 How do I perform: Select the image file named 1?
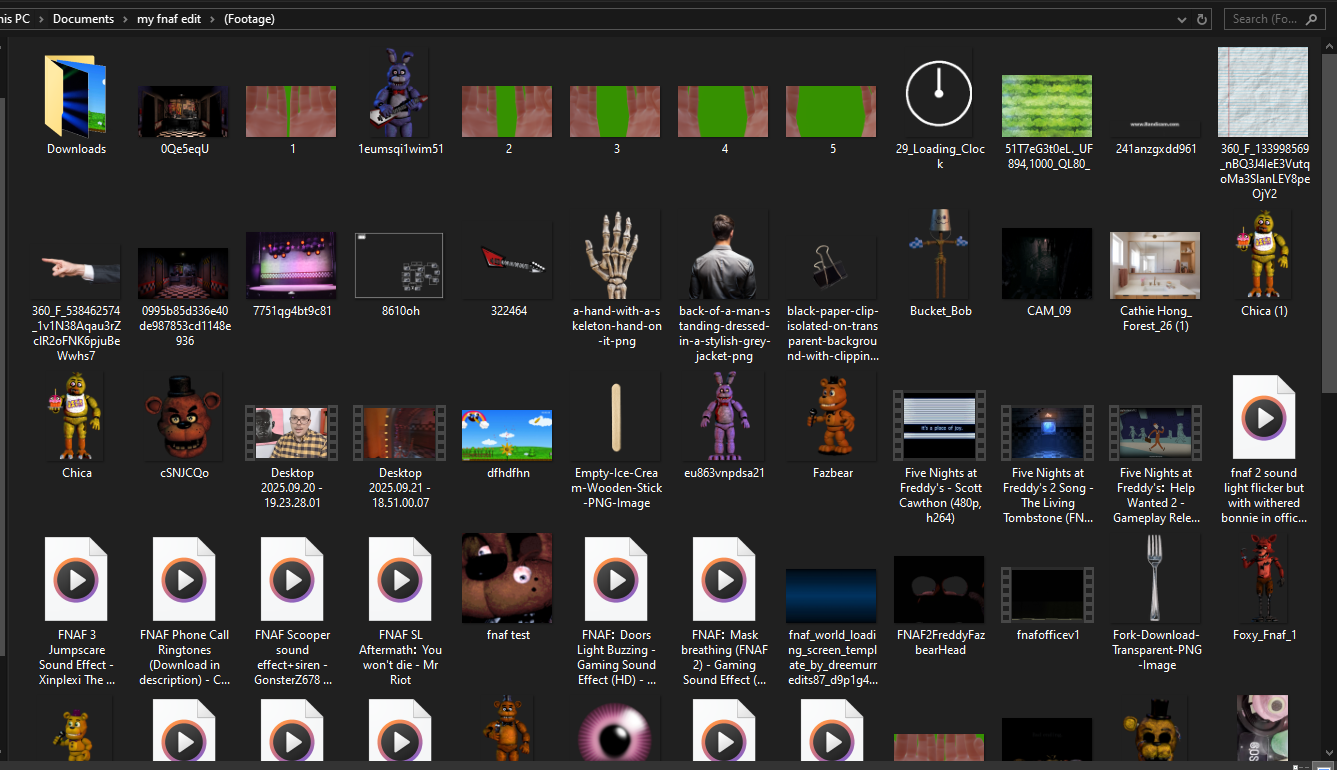pos(292,111)
